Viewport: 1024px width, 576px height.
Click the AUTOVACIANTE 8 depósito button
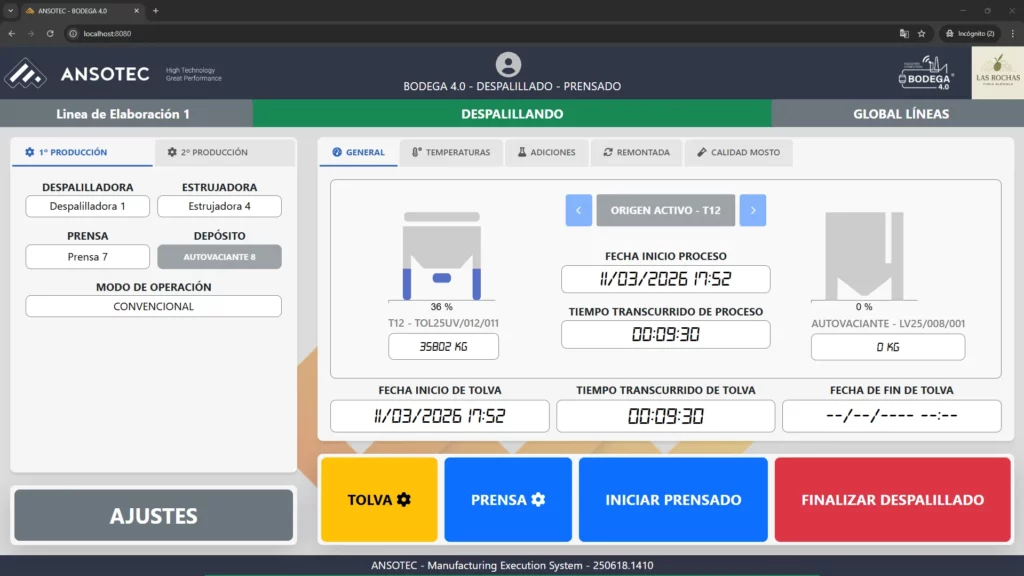219,257
